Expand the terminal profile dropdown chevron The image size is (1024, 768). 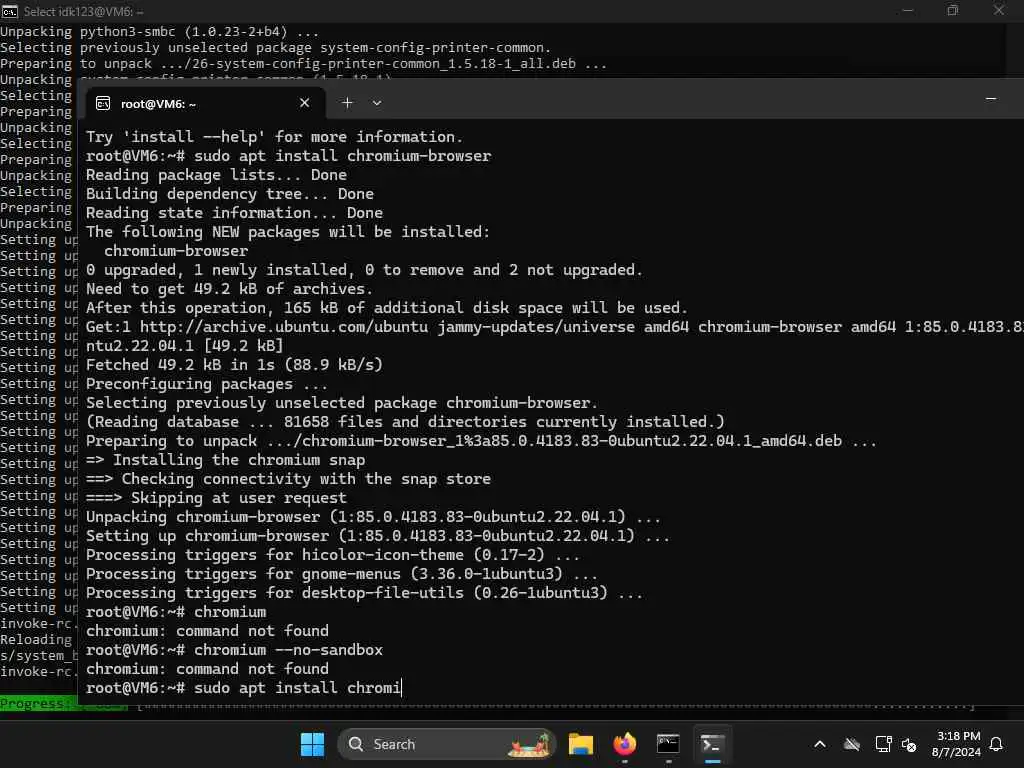tap(377, 103)
